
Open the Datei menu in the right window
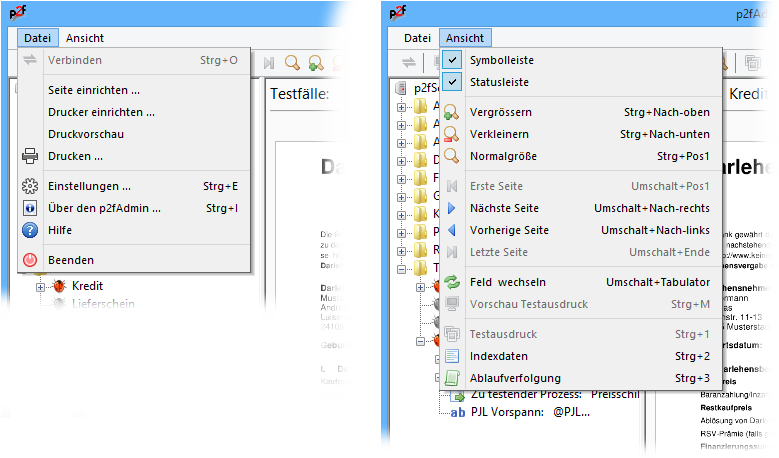coord(417,38)
